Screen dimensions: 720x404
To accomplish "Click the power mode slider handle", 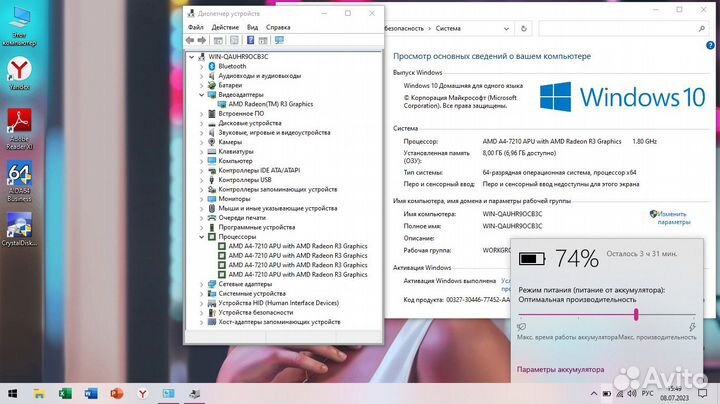I will [x=636, y=314].
